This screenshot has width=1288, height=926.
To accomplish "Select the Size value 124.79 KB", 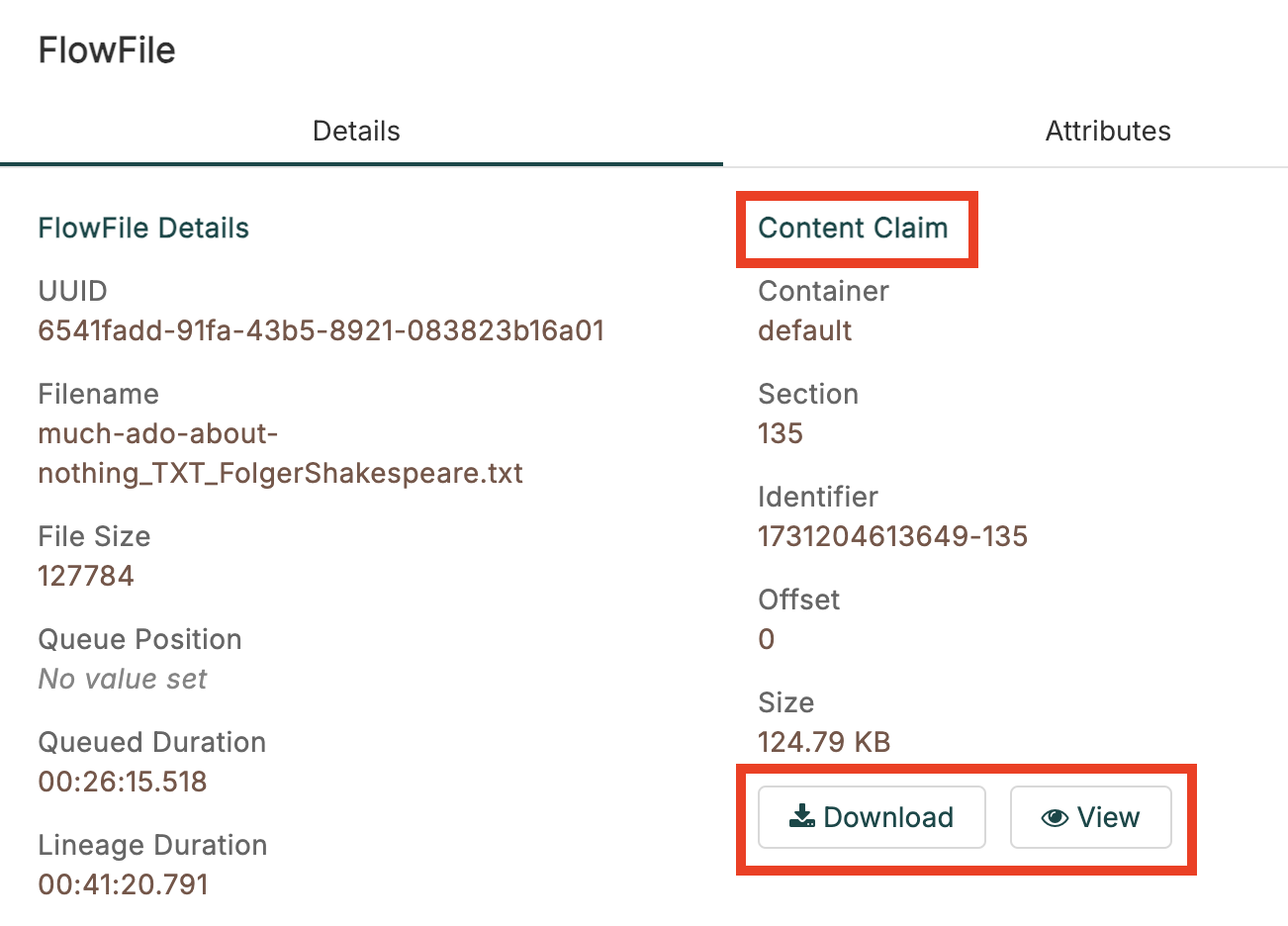I will click(824, 742).
